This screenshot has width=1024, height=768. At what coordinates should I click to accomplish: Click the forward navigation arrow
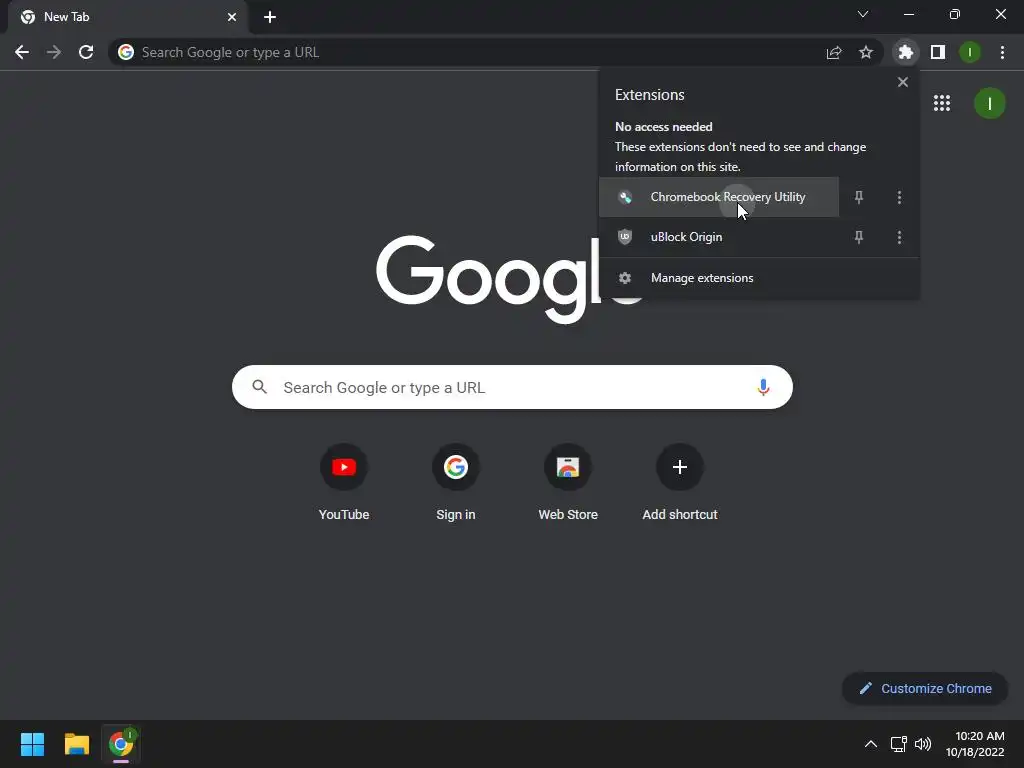click(54, 52)
